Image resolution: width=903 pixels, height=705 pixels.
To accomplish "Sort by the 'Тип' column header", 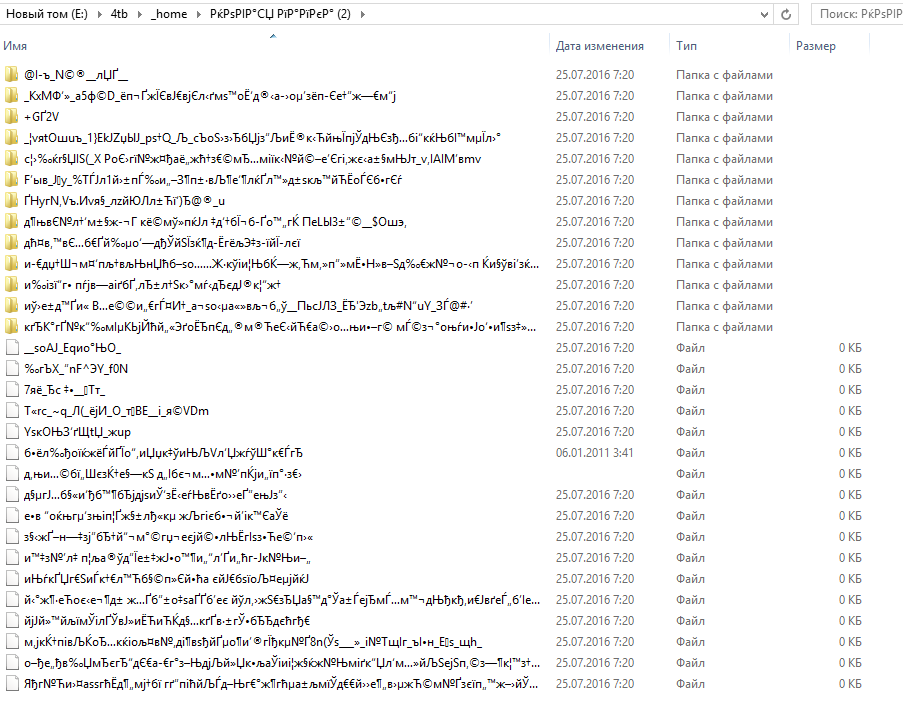I will pyautogui.click(x=686, y=46).
